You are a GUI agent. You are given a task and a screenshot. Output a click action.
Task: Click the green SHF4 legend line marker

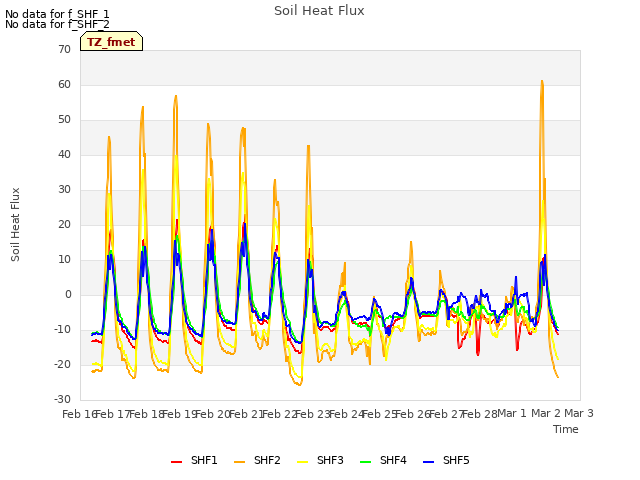(366, 462)
